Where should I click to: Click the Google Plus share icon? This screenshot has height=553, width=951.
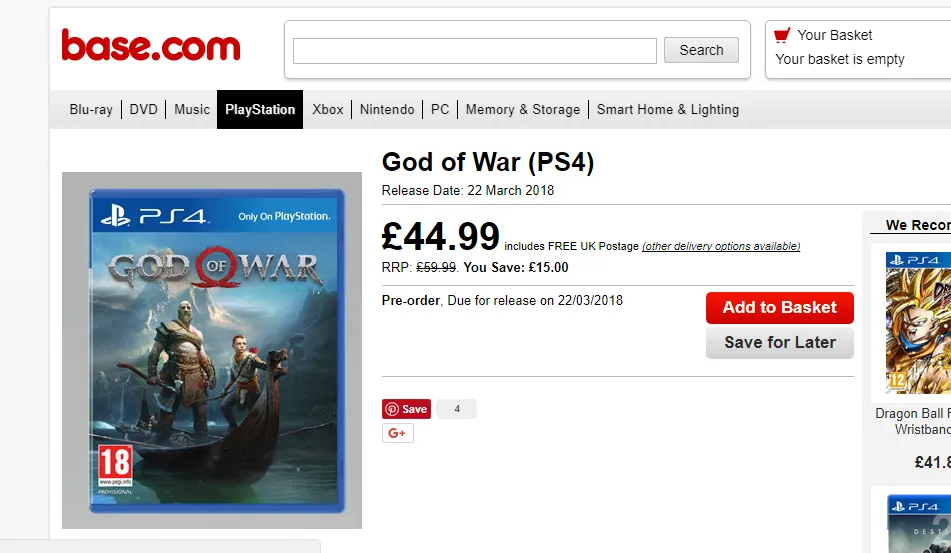[x=397, y=433]
